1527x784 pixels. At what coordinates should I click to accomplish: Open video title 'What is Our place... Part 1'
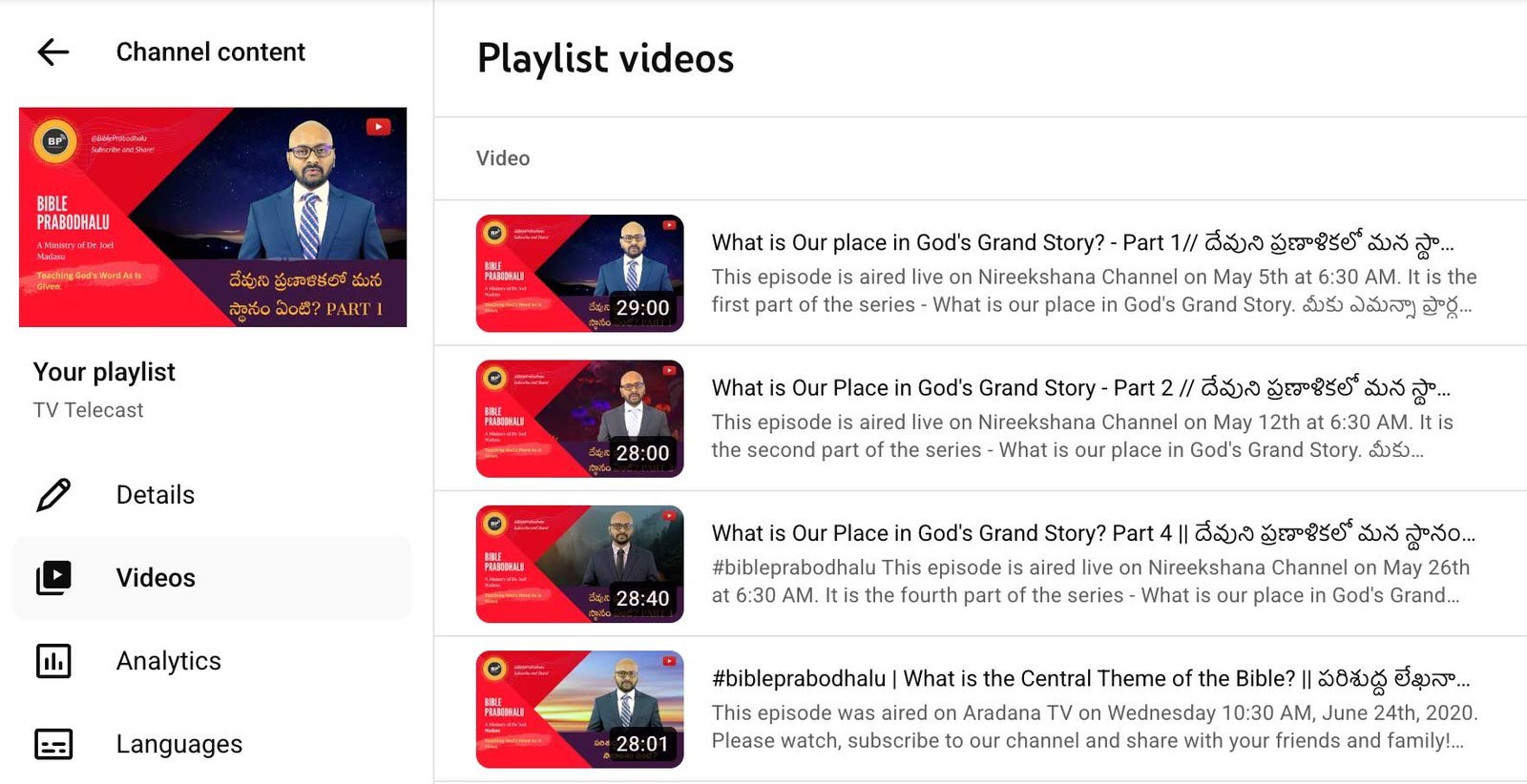pos(1082,243)
